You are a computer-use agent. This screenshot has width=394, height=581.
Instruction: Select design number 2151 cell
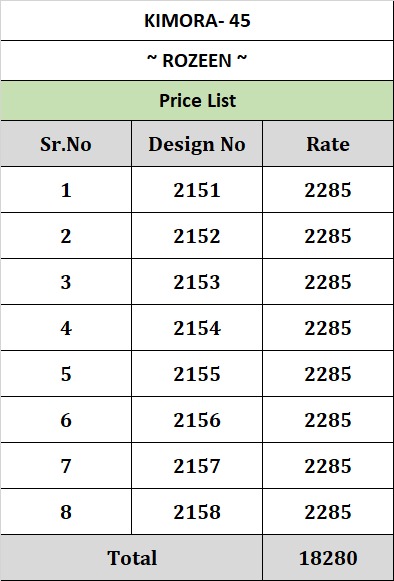coord(197,190)
